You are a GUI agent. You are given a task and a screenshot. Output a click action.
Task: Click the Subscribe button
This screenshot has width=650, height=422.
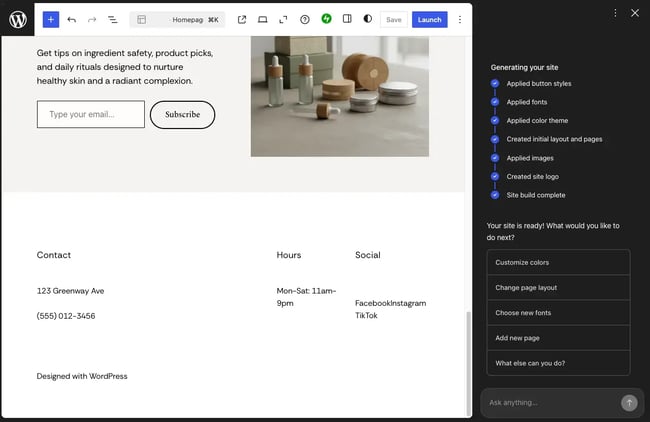(182, 114)
